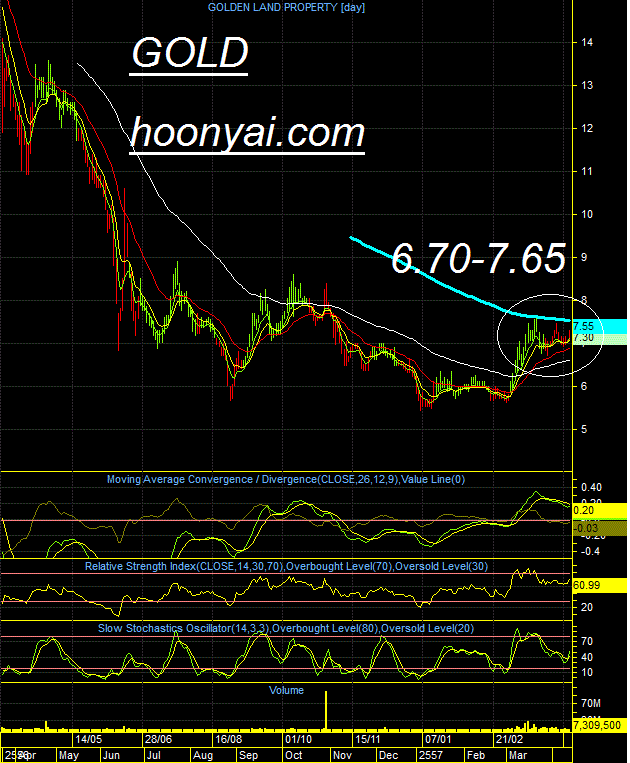This screenshot has width=630, height=763.
Task: Select the 20 label on the RSI axis
Action: [x=587, y=607]
